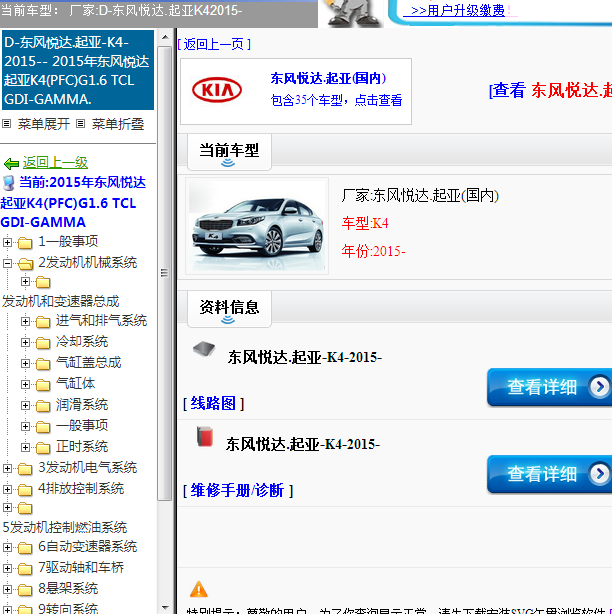This screenshot has width=612, height=614.
Task: Expand the 1一般事项 tree node
Action: pyautogui.click(x=7, y=242)
